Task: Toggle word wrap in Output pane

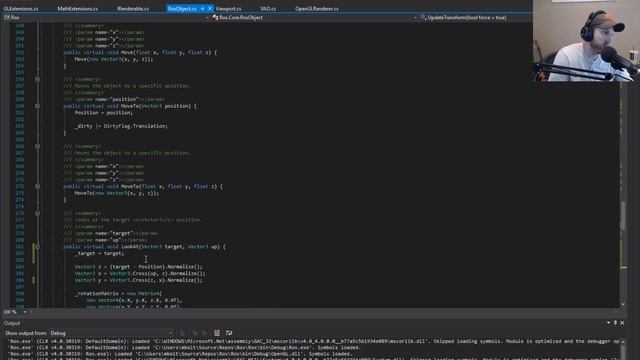Action: click(x=229, y=333)
